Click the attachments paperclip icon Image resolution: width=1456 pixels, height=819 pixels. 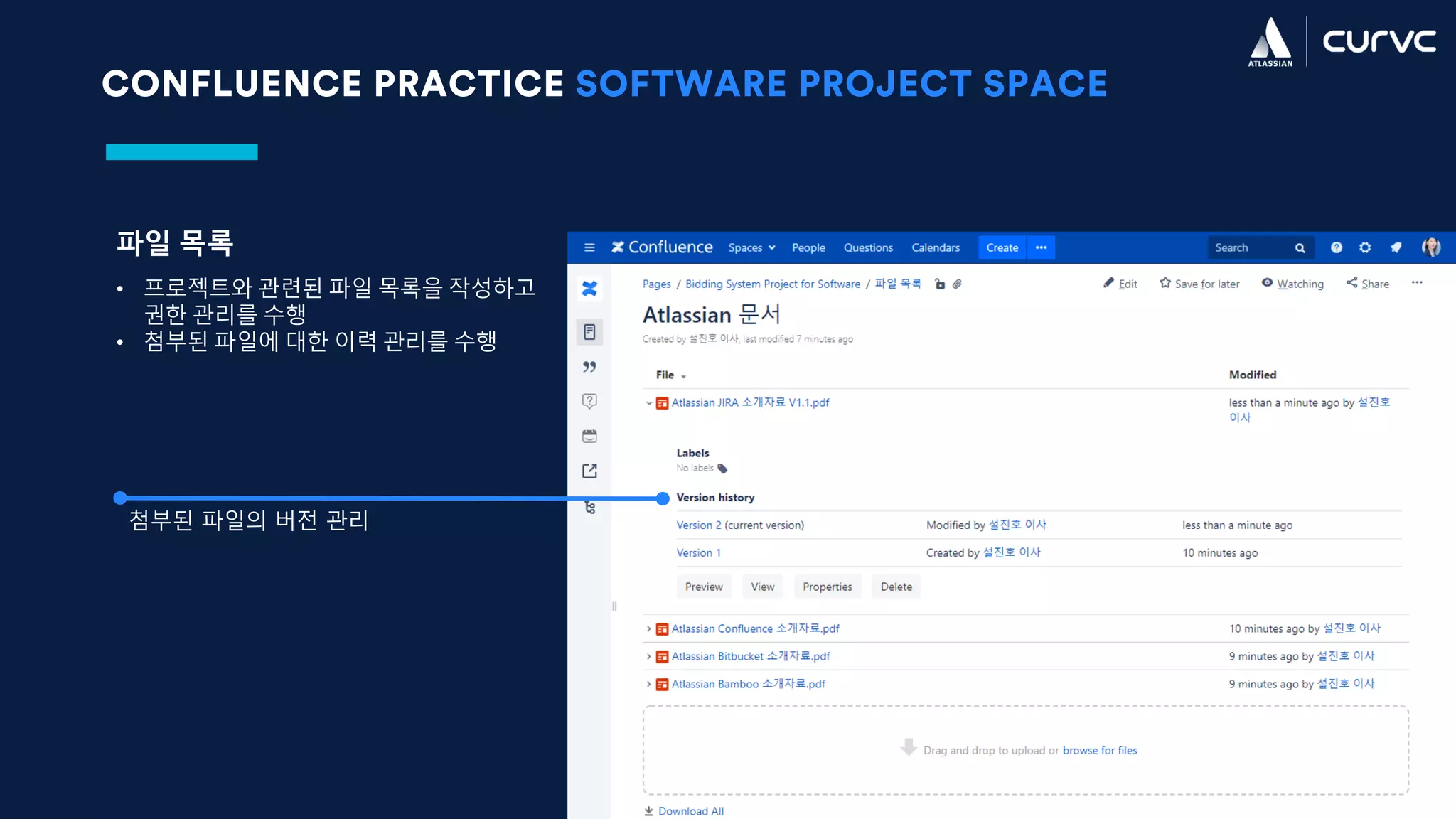[958, 284]
